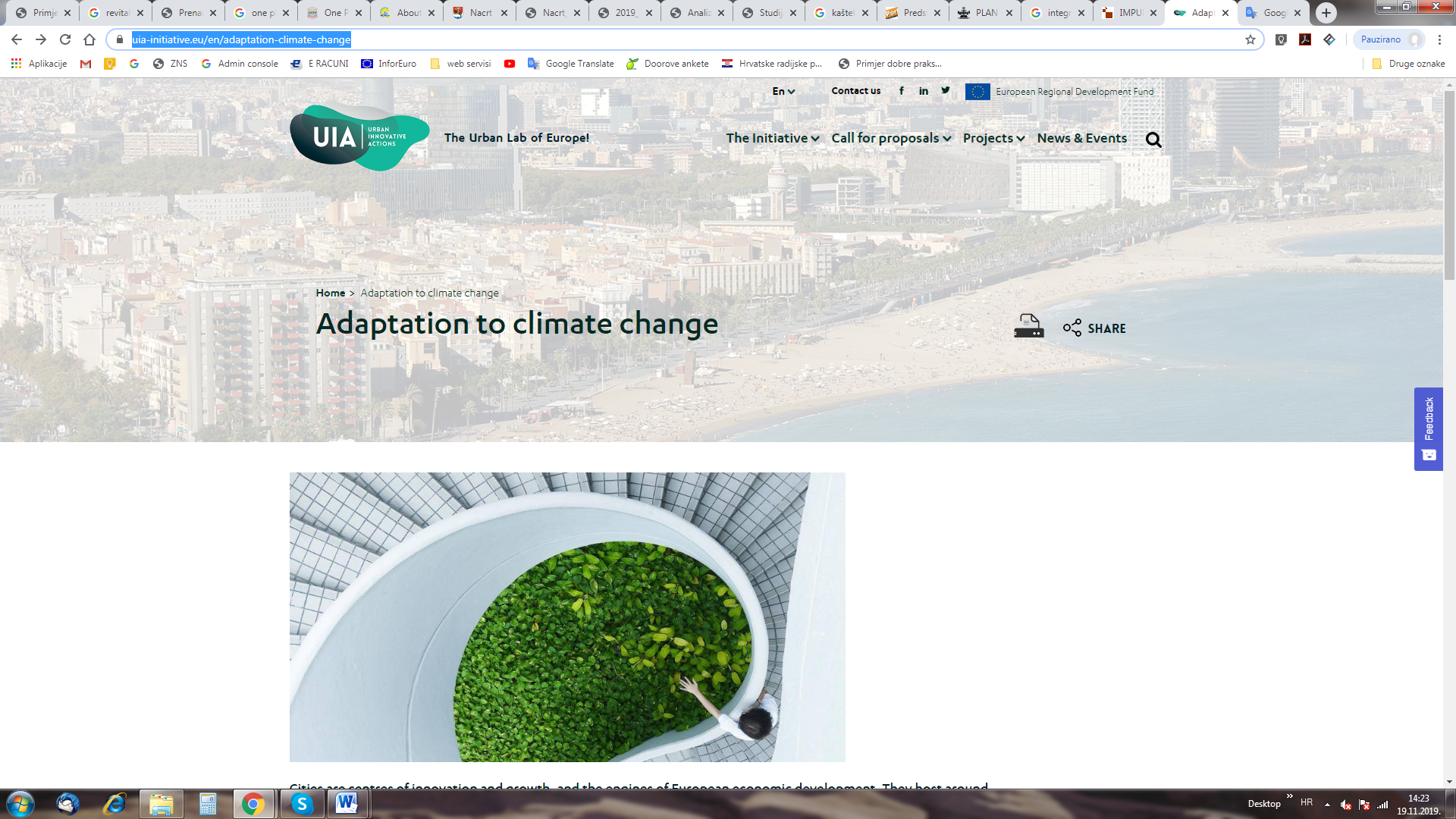Click the browser forward arrow
The width and height of the screenshot is (1456, 819).
[41, 39]
